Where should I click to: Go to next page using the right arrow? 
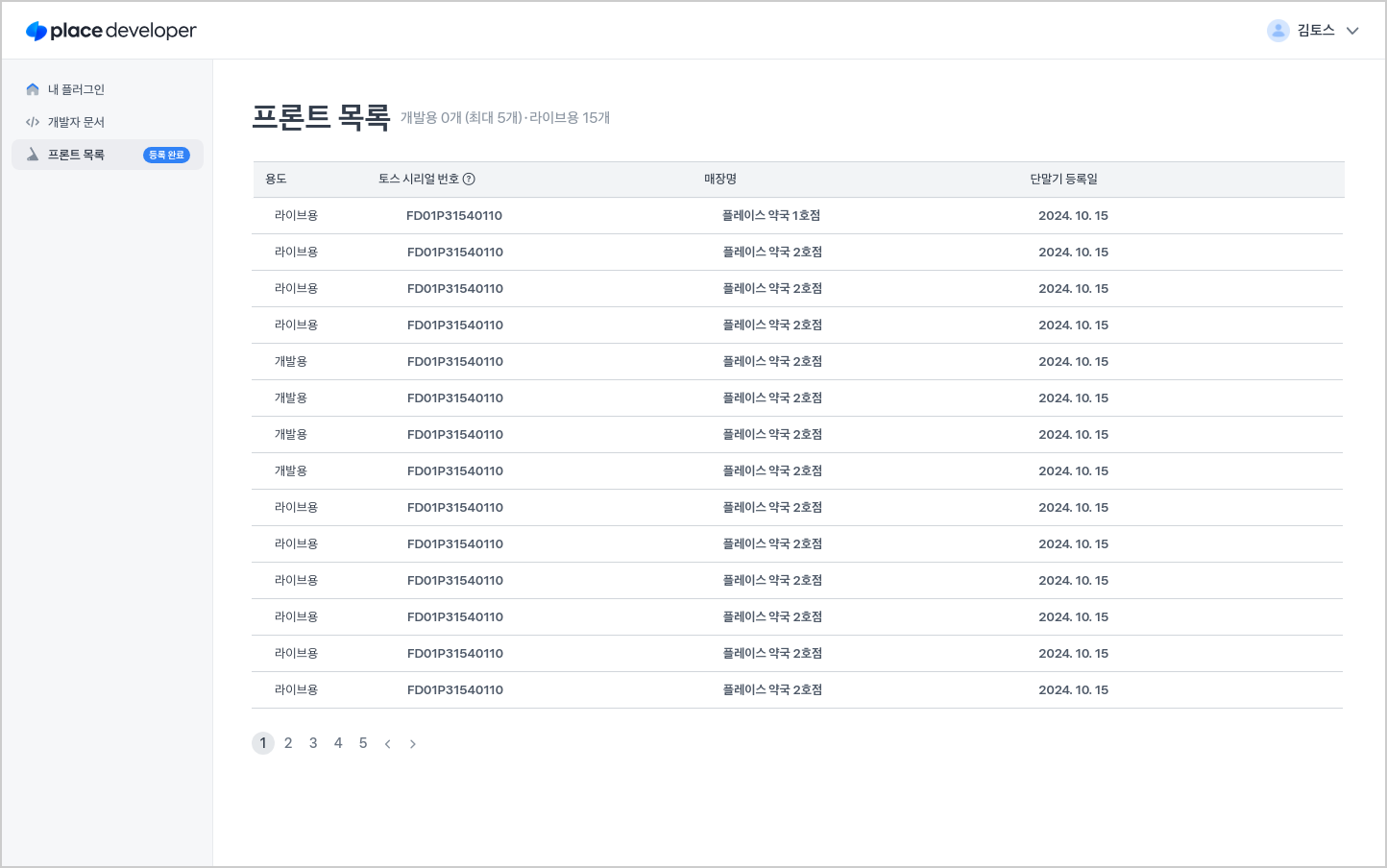click(413, 742)
